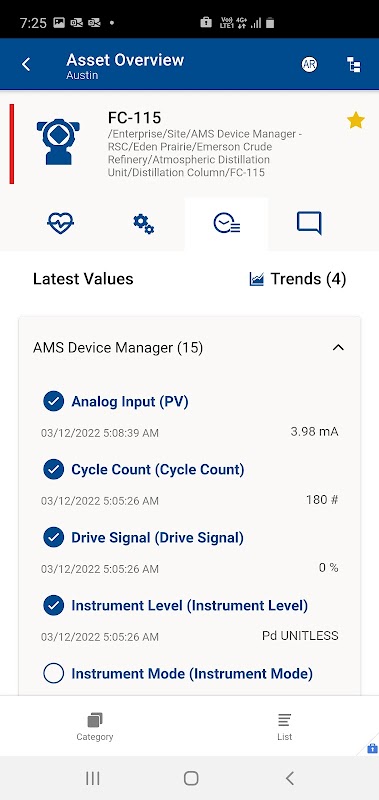379x800 pixels.
Task: Uncheck Instrument Level
Action: (54, 606)
